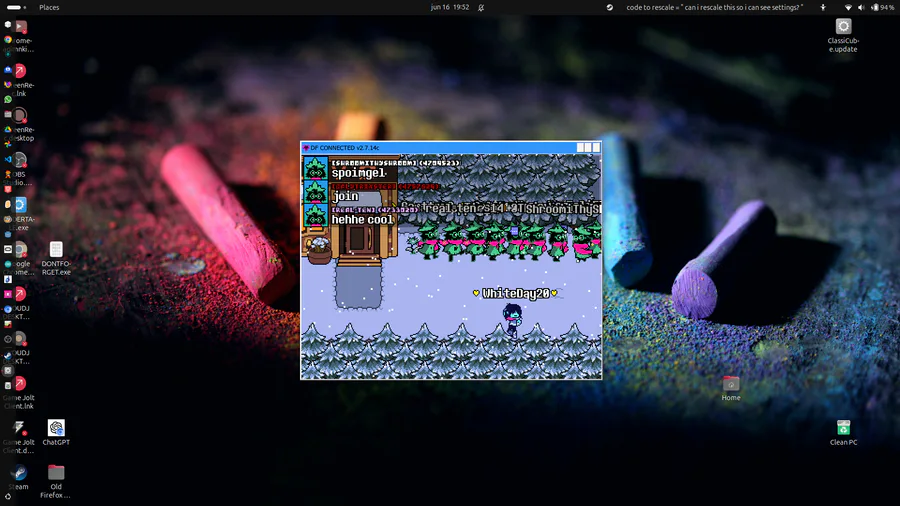This screenshot has width=900, height=506.
Task: Click the Steam tray icon in top bar
Action: point(610,7)
